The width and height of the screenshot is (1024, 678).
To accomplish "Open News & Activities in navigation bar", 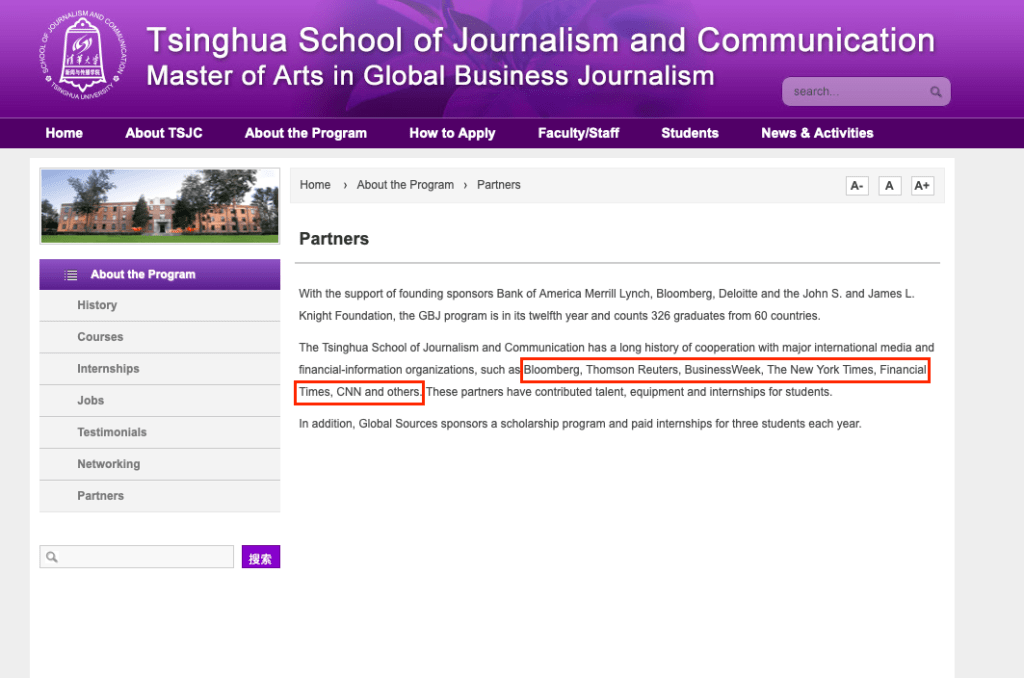I will tap(817, 133).
